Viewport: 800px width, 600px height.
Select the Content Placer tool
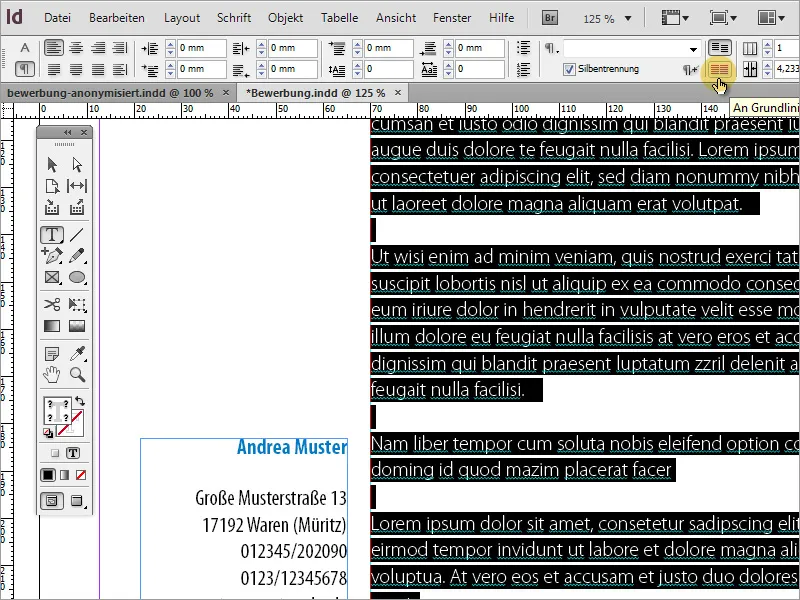tap(77, 207)
